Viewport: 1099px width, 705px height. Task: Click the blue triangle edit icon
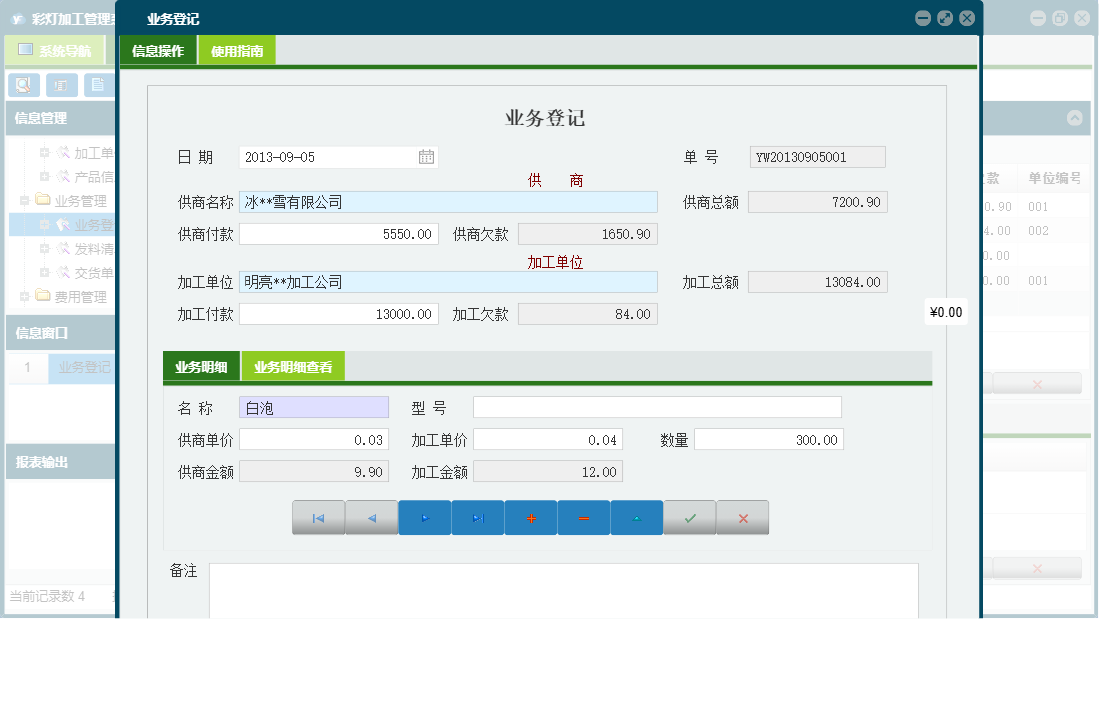click(637, 517)
